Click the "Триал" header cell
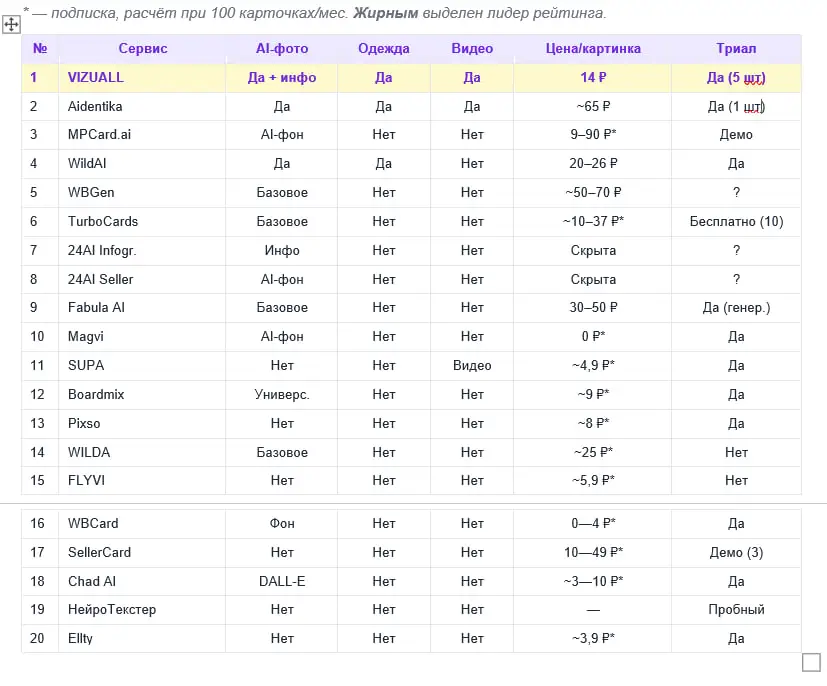The height and width of the screenshot is (686, 827). pos(736,49)
